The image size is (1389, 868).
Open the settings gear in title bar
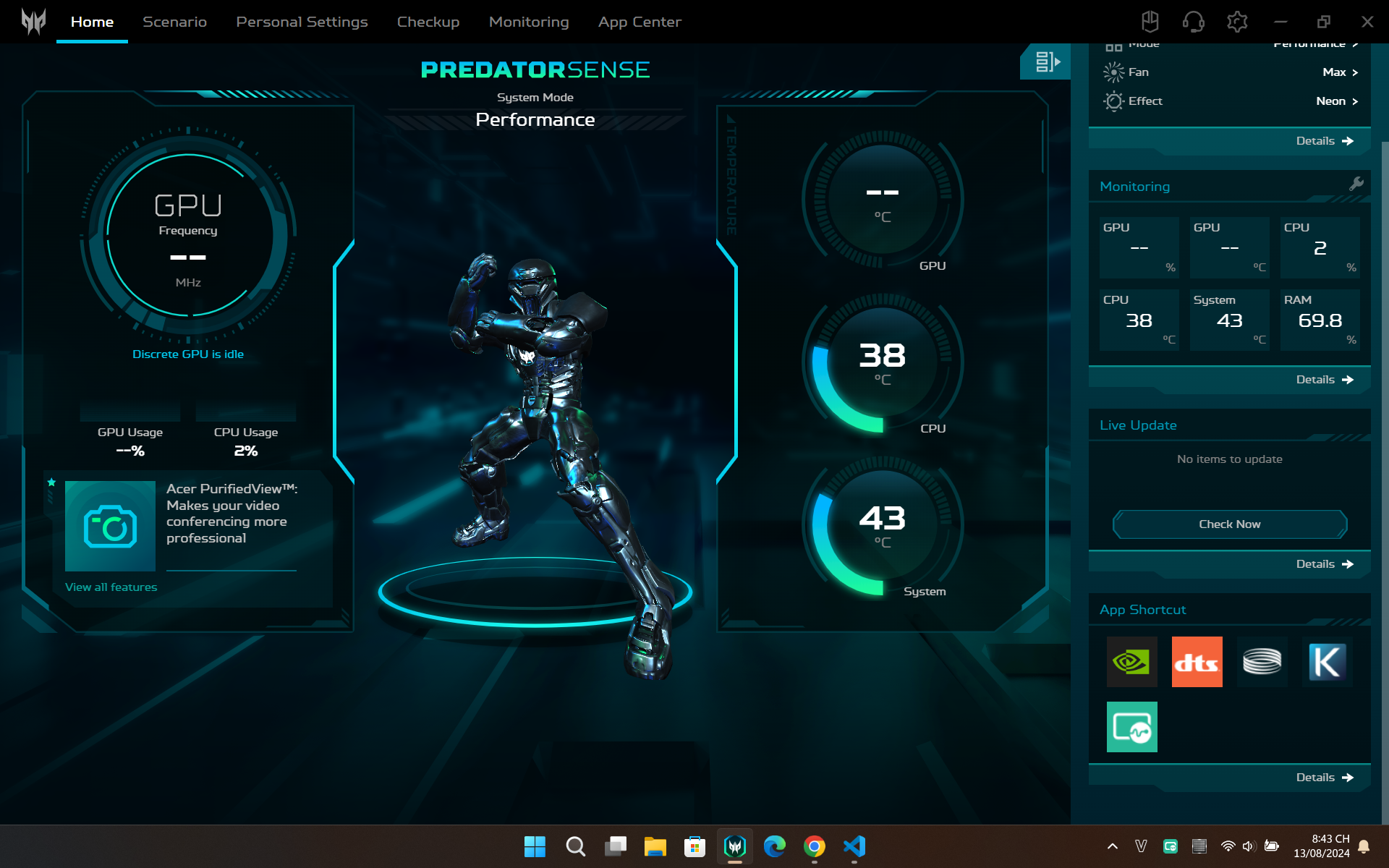[1237, 22]
